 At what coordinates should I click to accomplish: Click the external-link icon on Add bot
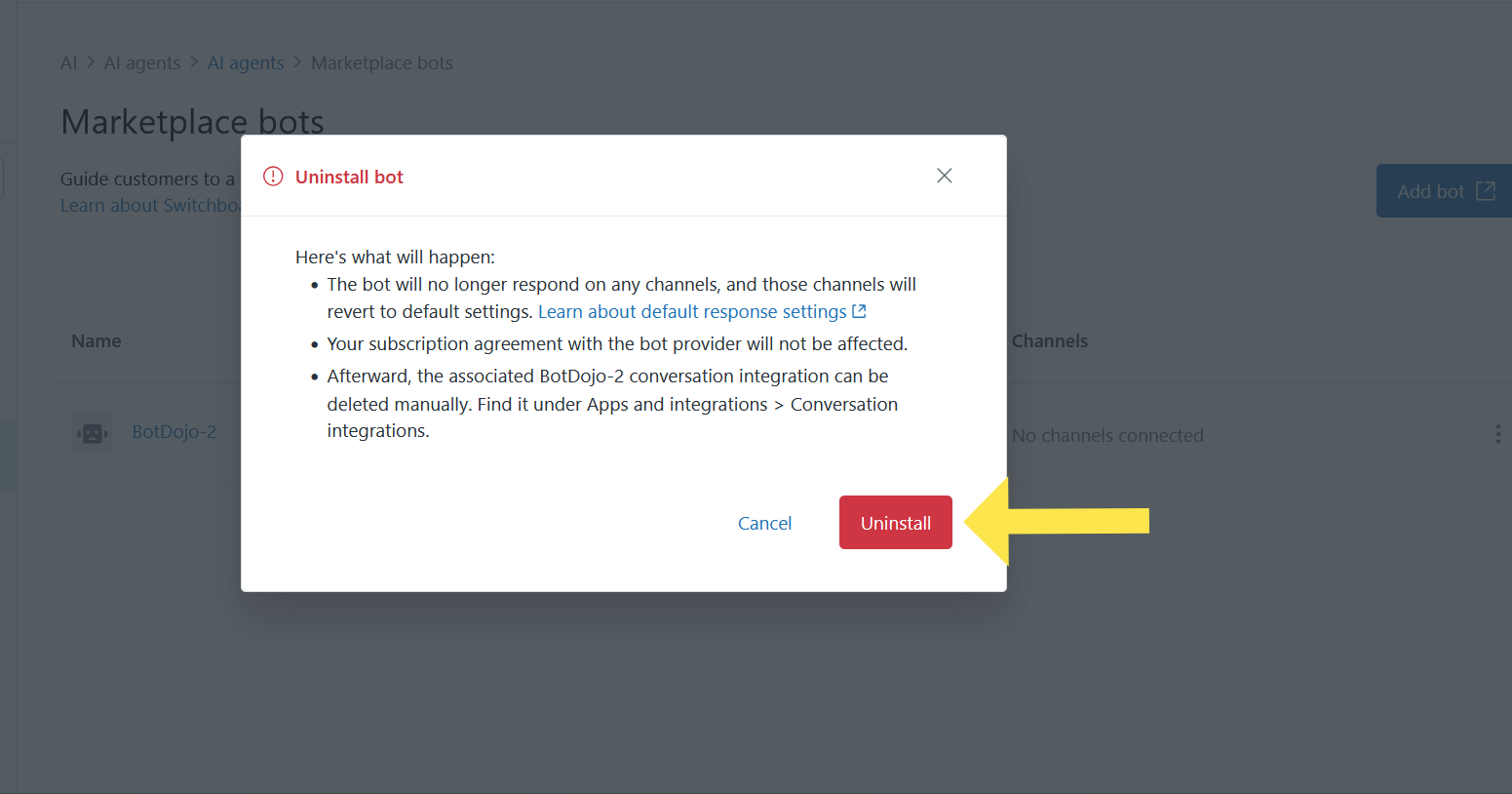1485,191
